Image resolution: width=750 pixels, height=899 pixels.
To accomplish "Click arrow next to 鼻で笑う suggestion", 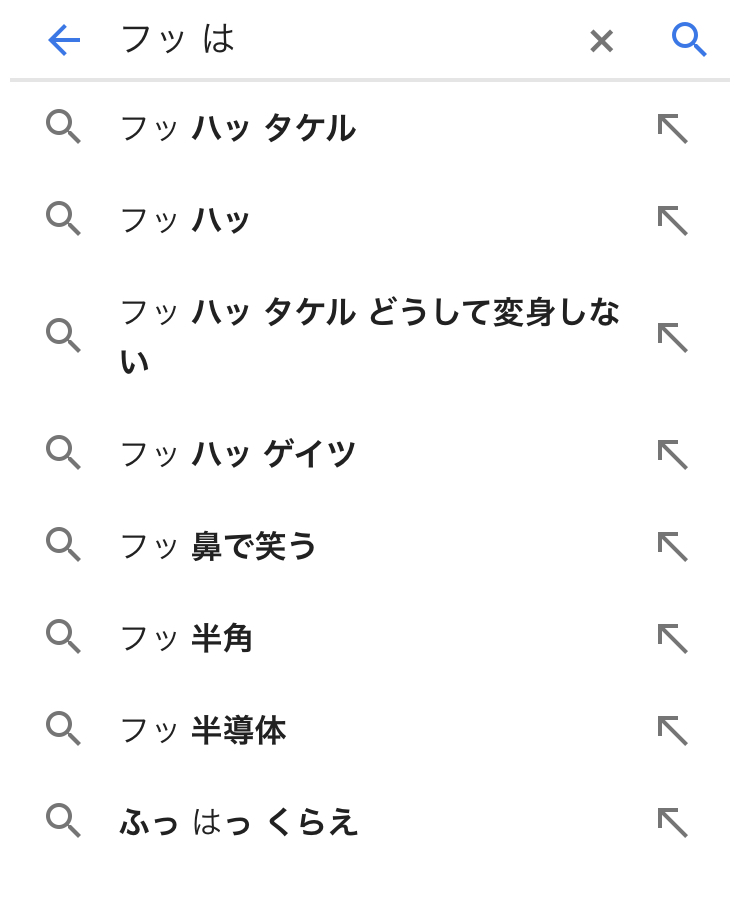I will click(672, 546).
